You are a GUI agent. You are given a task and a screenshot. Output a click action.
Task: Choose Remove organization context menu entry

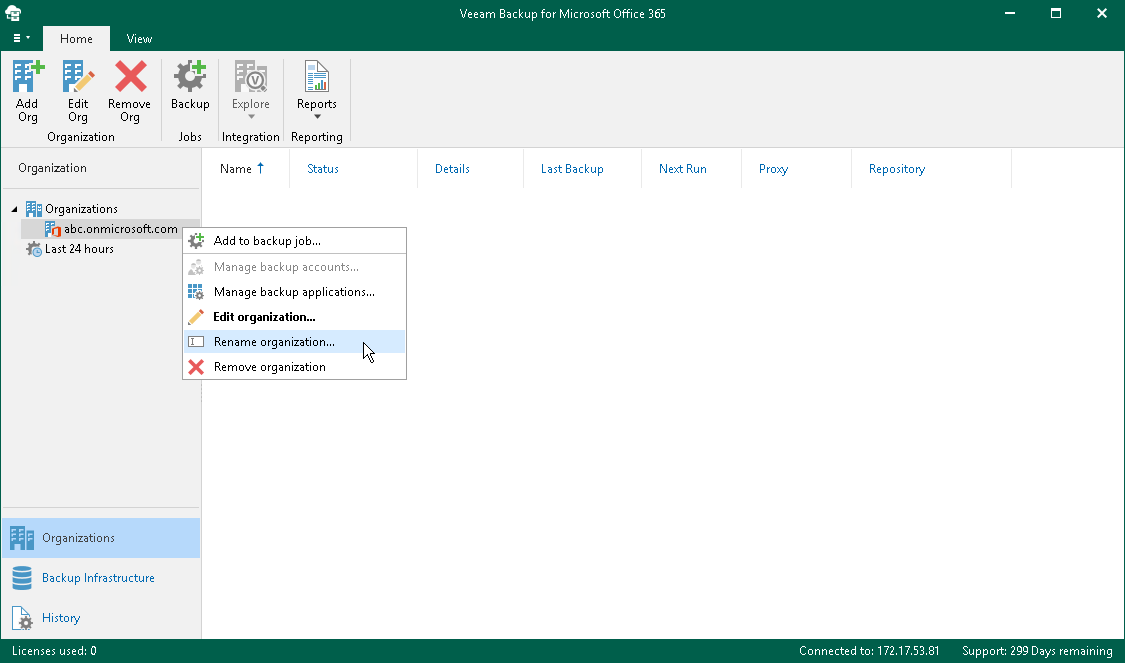[x=294, y=367]
